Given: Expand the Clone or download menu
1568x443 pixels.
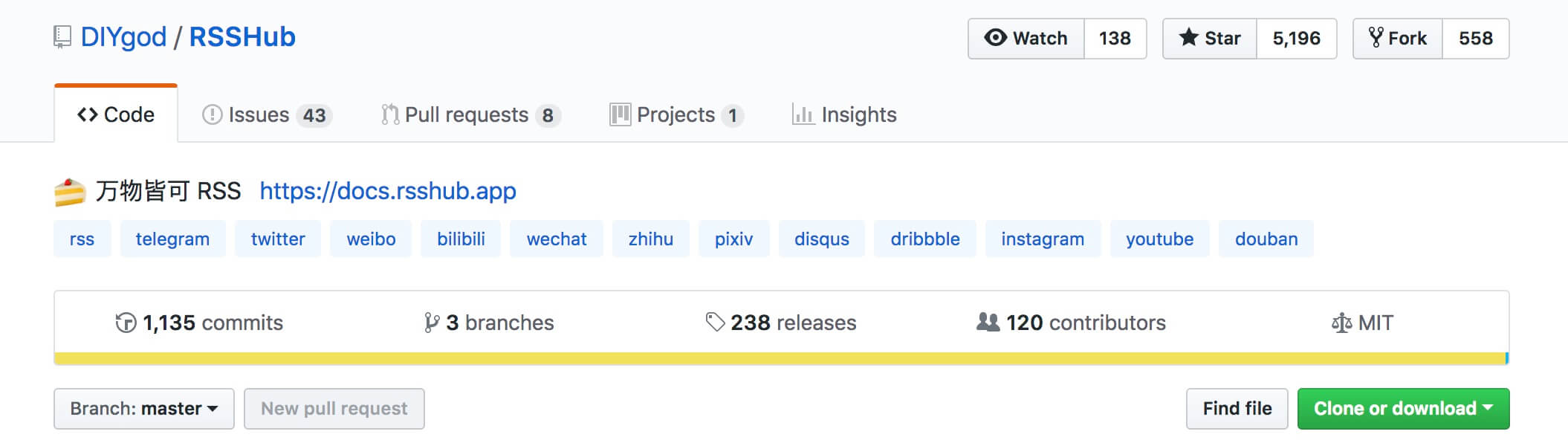Looking at the screenshot, I should [1403, 409].
